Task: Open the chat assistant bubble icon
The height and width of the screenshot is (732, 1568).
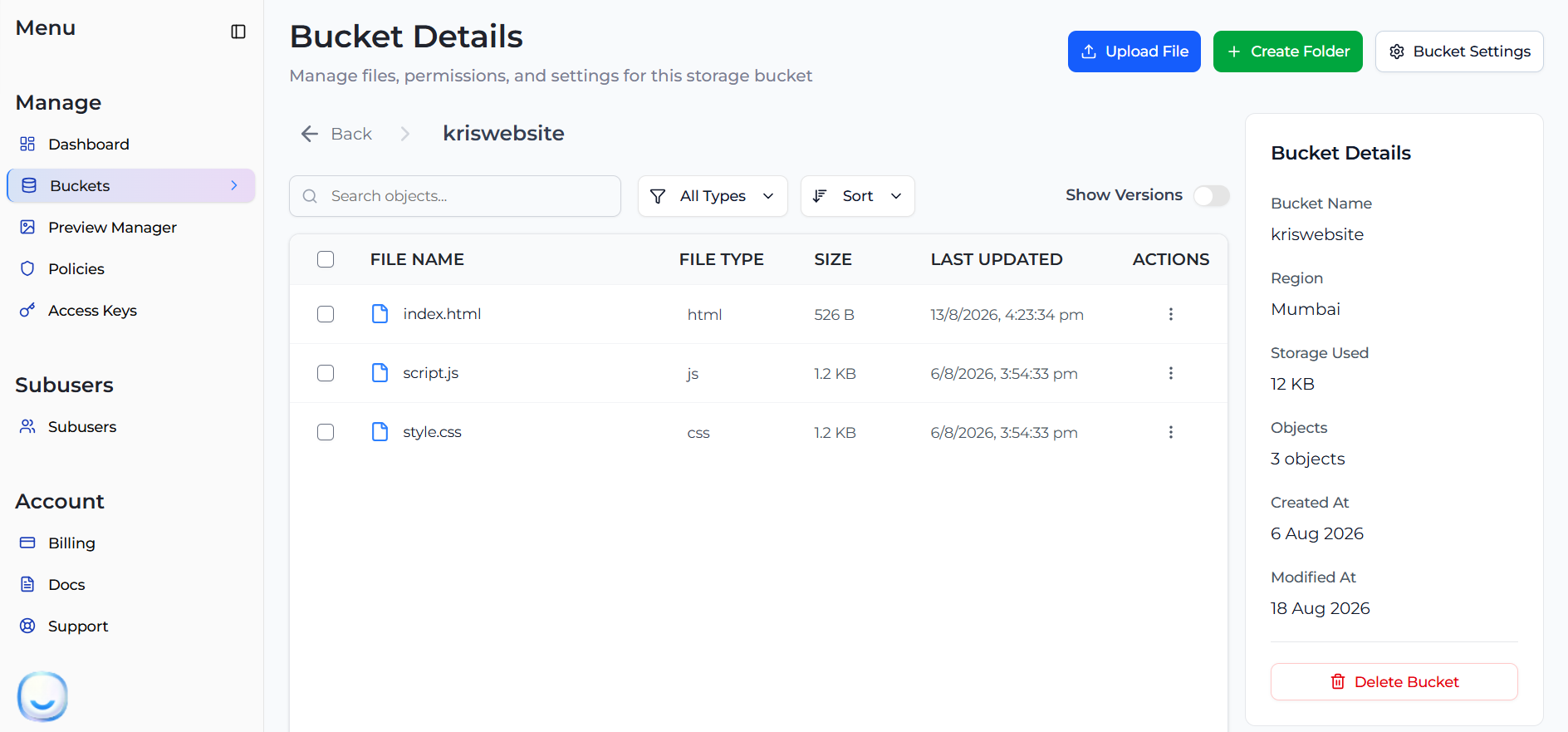Action: coord(42,696)
